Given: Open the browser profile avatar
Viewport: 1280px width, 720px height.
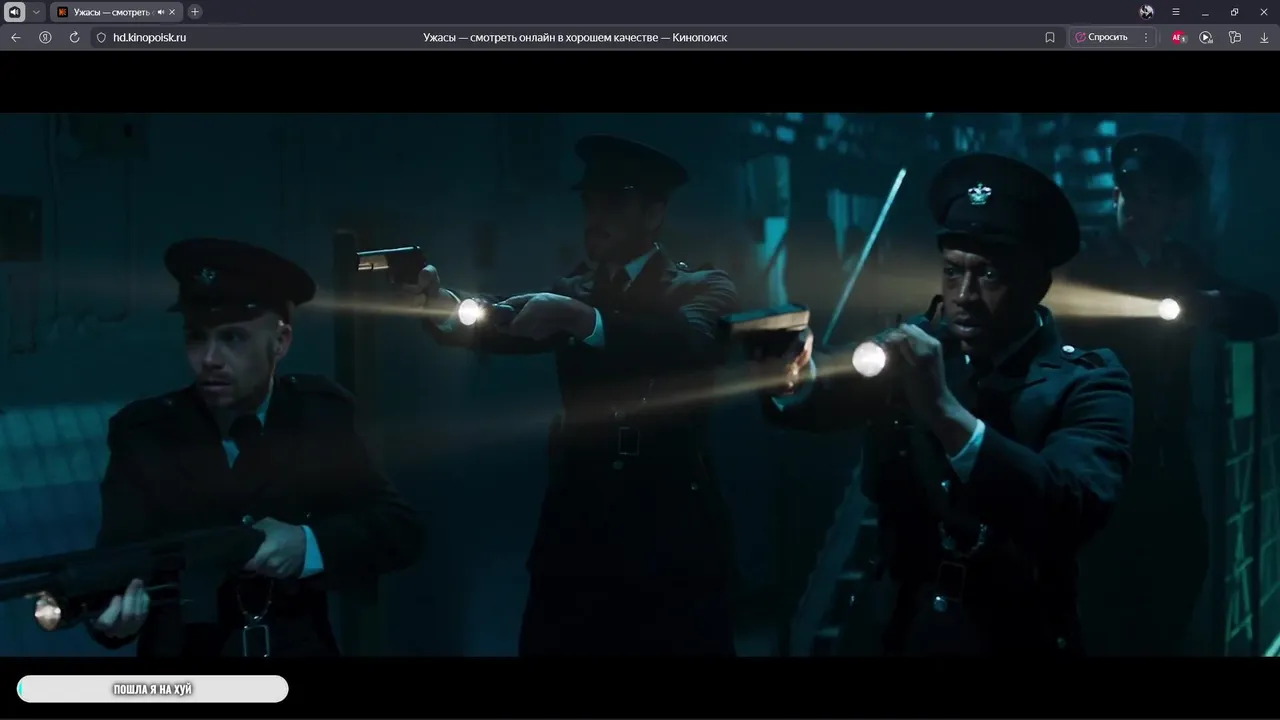Looking at the screenshot, I should pos(1147,12).
